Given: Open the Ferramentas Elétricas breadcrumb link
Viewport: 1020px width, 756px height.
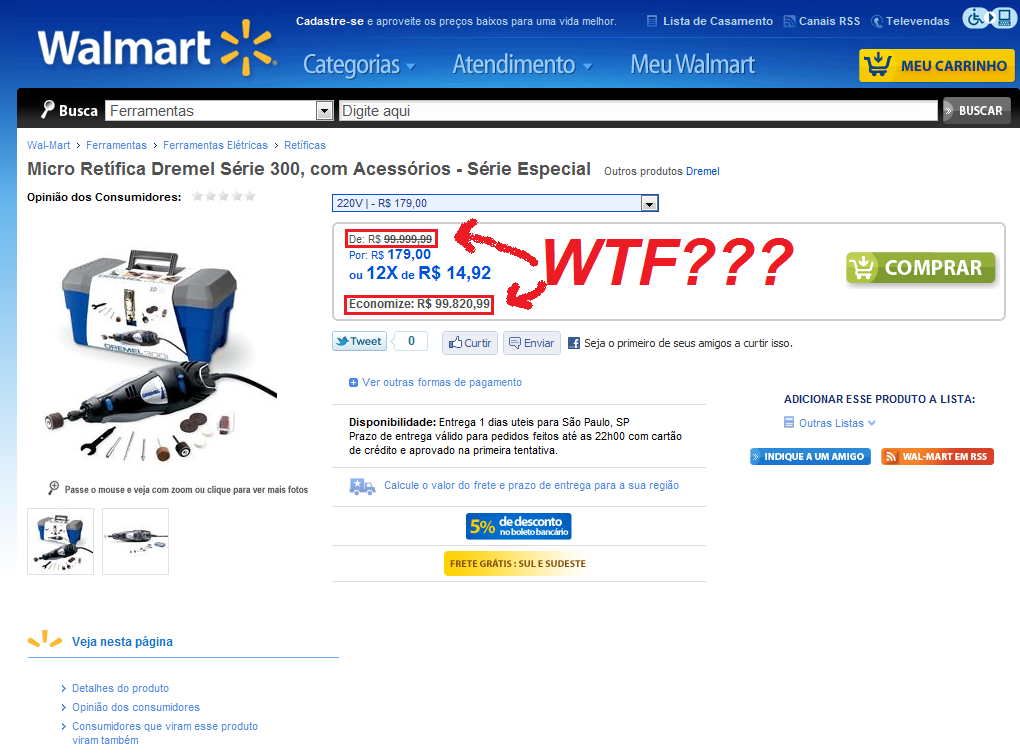Looking at the screenshot, I should pyautogui.click(x=215, y=145).
